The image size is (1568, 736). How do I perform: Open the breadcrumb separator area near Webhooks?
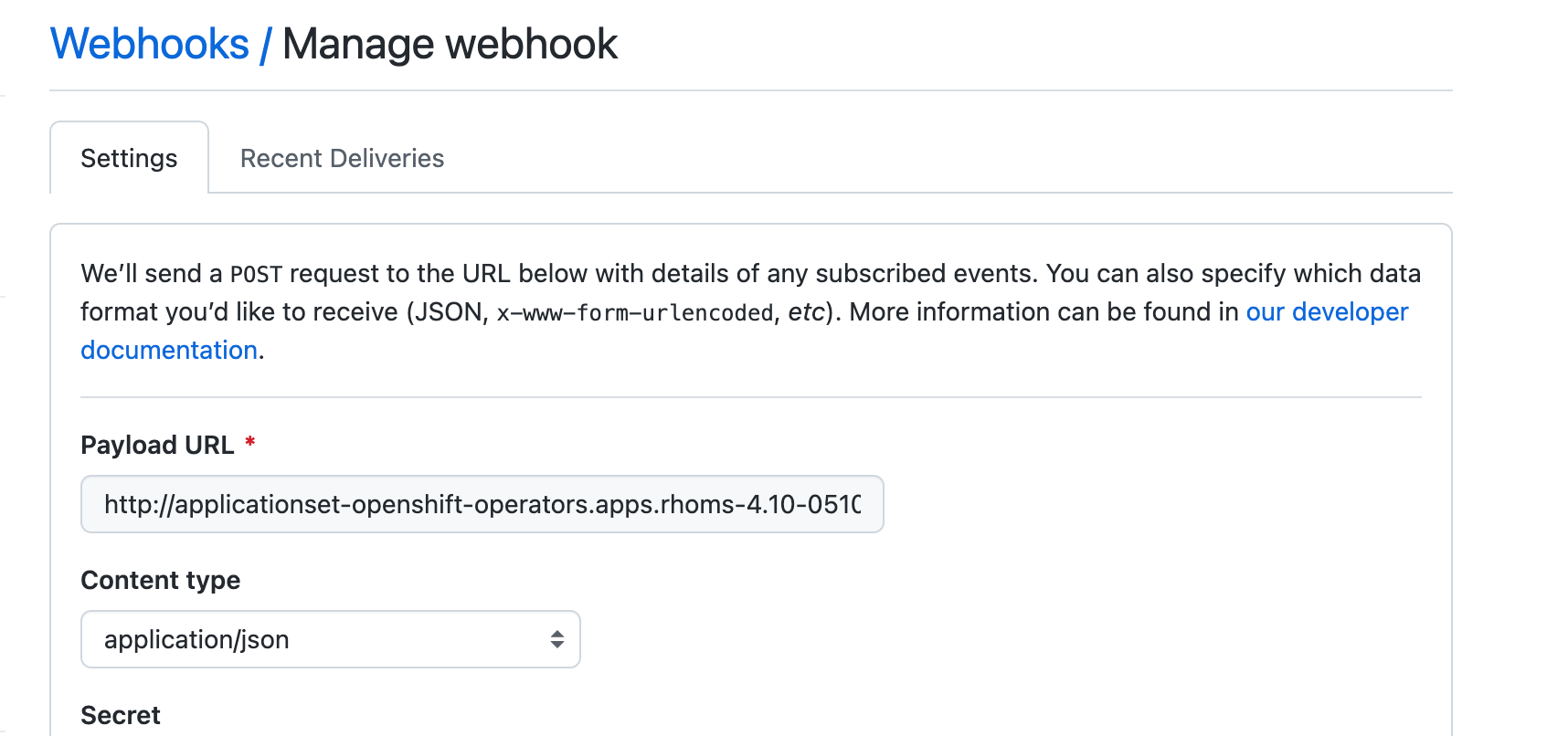[x=267, y=43]
